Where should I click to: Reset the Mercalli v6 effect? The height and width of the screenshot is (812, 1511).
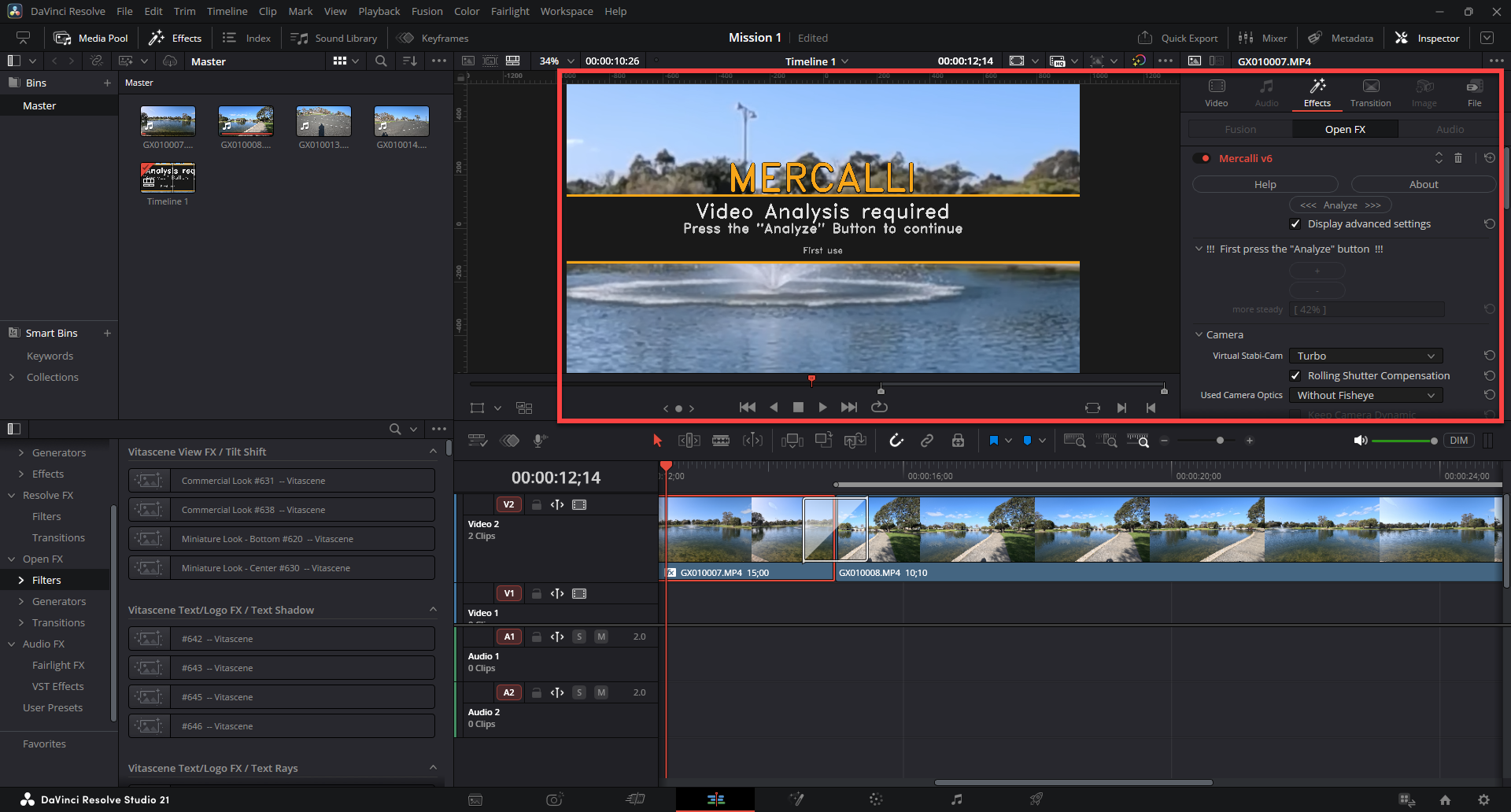tap(1490, 158)
